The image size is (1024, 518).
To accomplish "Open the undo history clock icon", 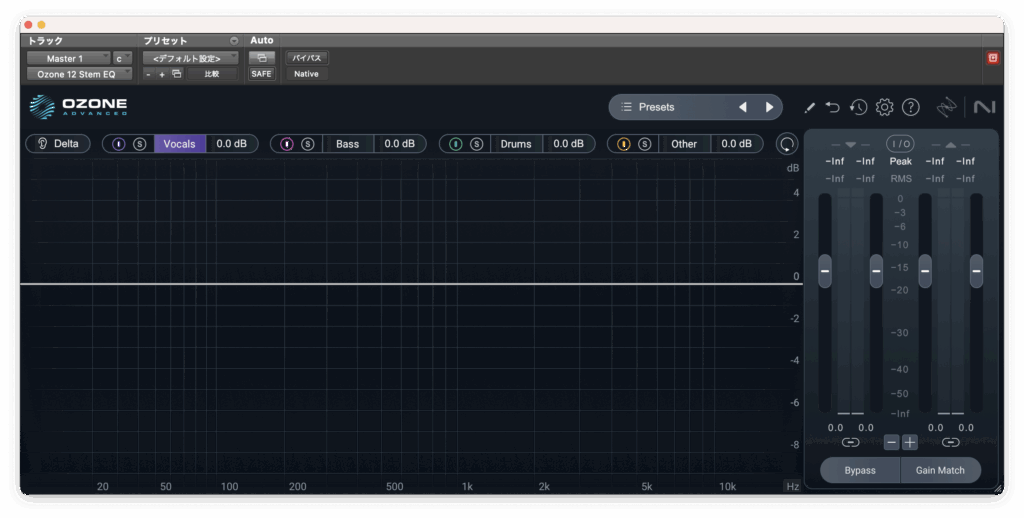I will [x=858, y=107].
